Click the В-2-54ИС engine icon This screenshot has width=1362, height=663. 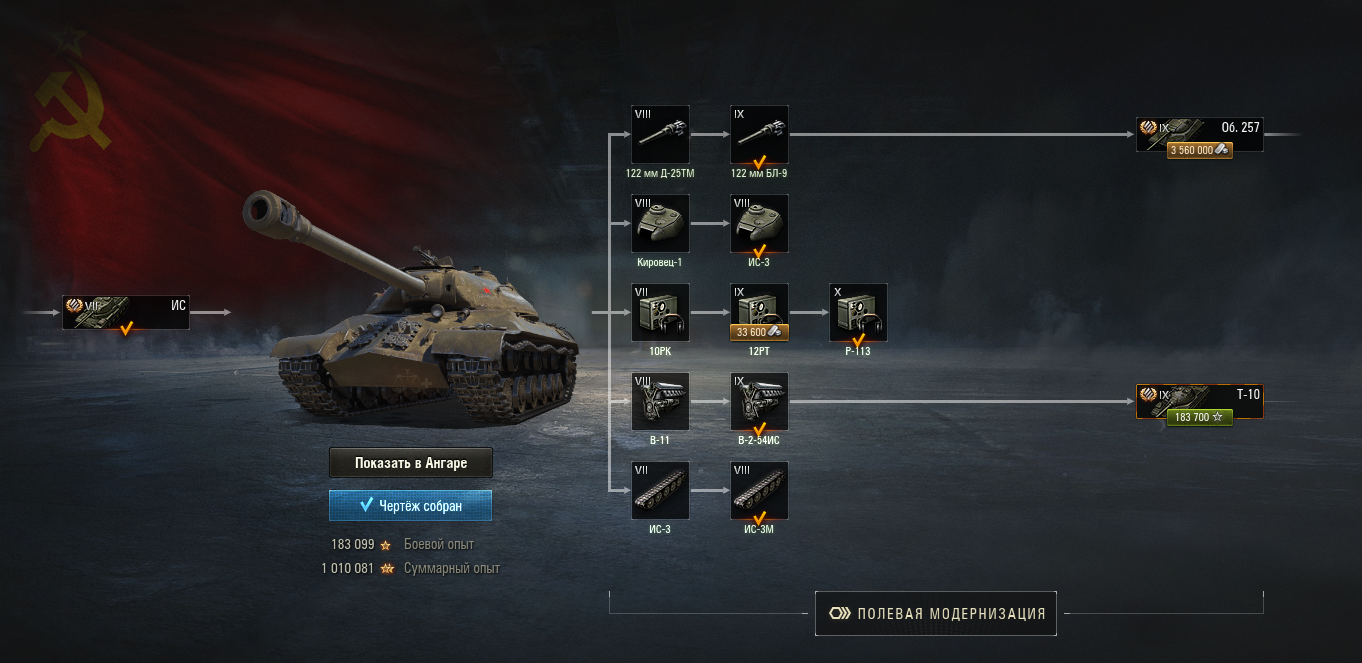[x=760, y=401]
